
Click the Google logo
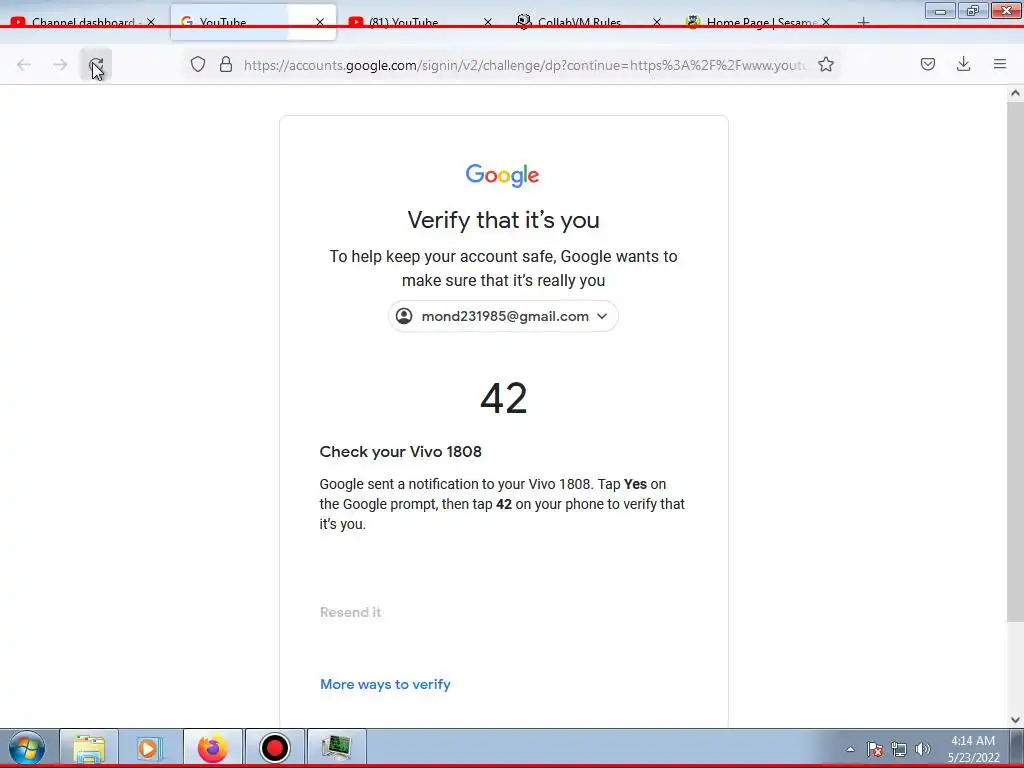[x=502, y=175]
